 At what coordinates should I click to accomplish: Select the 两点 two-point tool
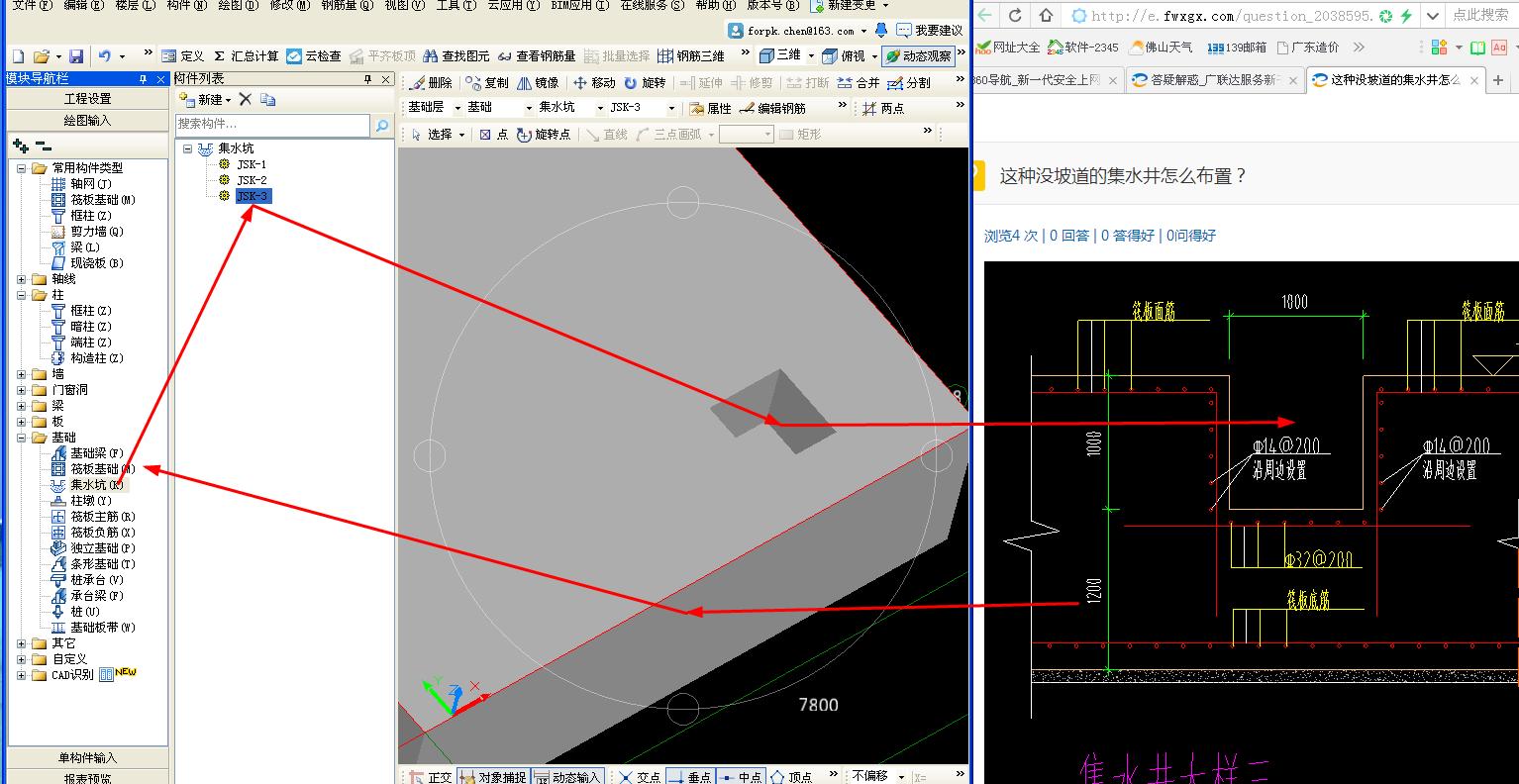(883, 108)
